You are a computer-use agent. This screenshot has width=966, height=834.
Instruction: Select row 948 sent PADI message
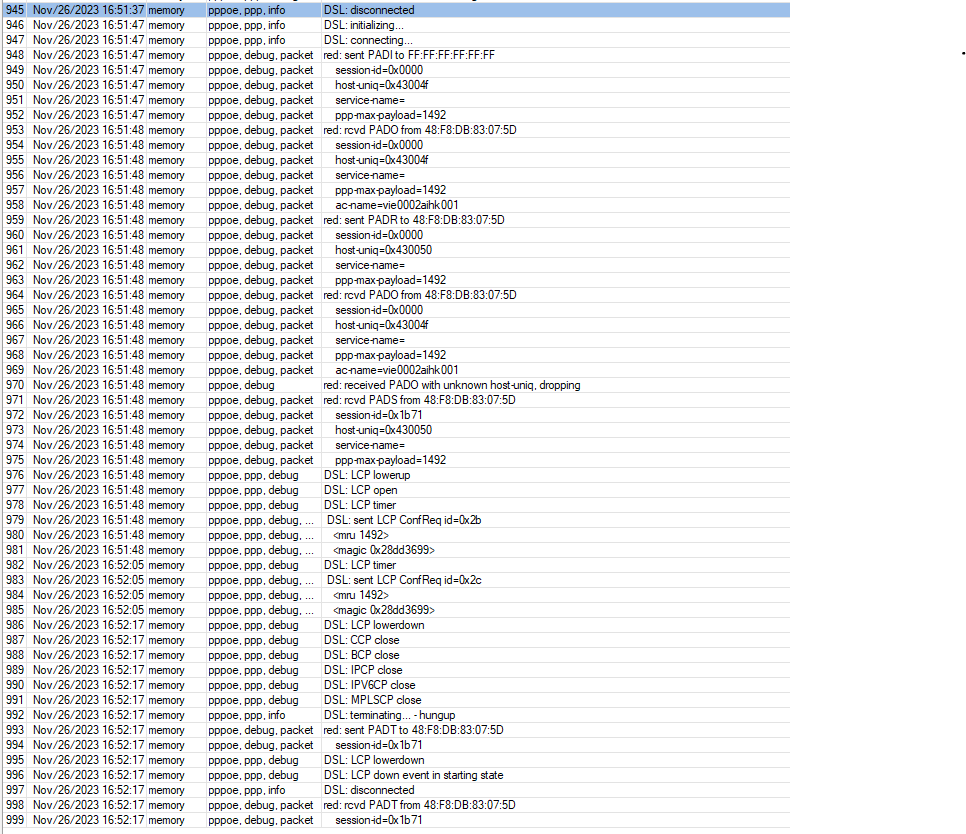(x=396, y=55)
